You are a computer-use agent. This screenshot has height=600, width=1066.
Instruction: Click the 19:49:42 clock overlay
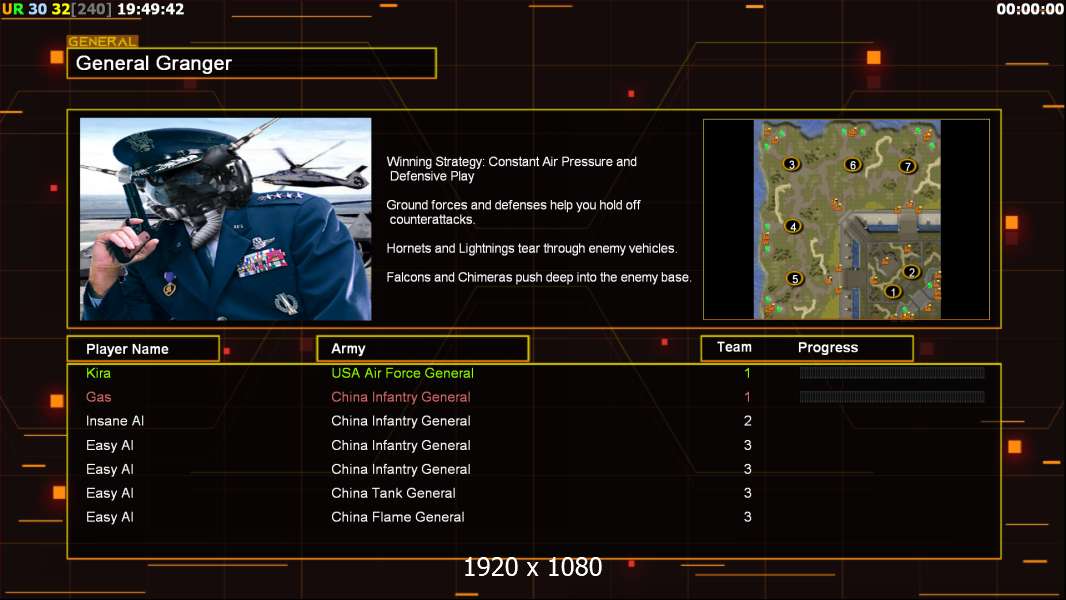pyautogui.click(x=150, y=9)
